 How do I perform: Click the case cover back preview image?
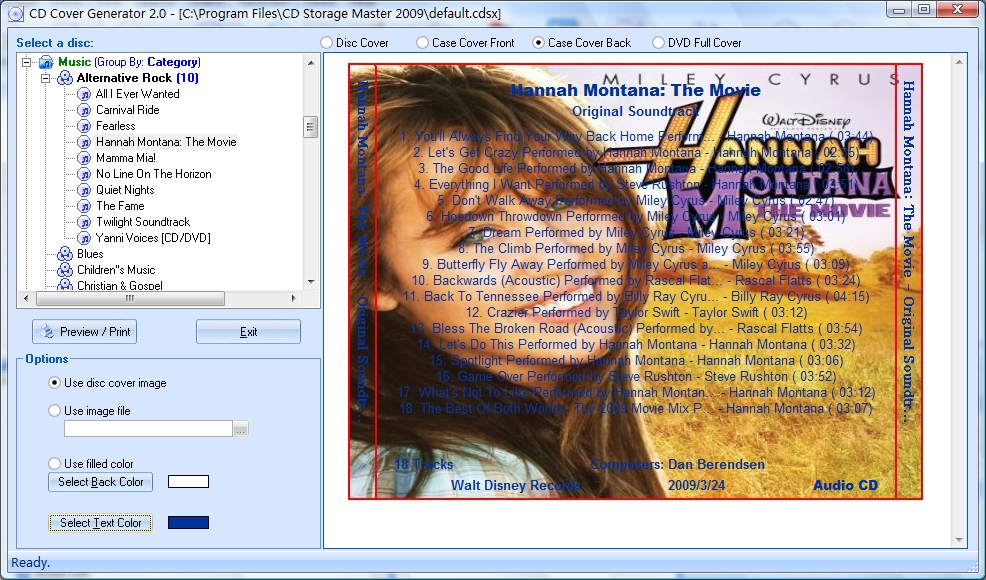(636, 281)
